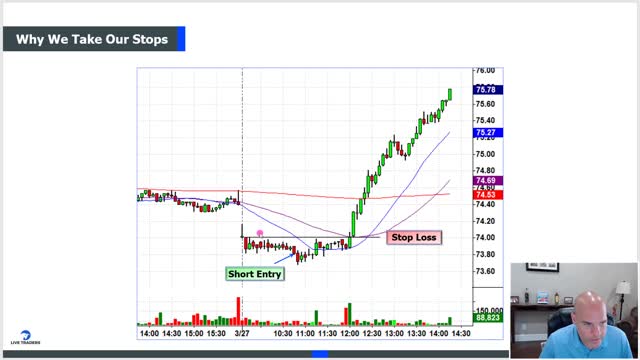Image resolution: width=640 pixels, height=360 pixels.
Task: Click the last green candle near 75.78
Action: tap(450, 94)
